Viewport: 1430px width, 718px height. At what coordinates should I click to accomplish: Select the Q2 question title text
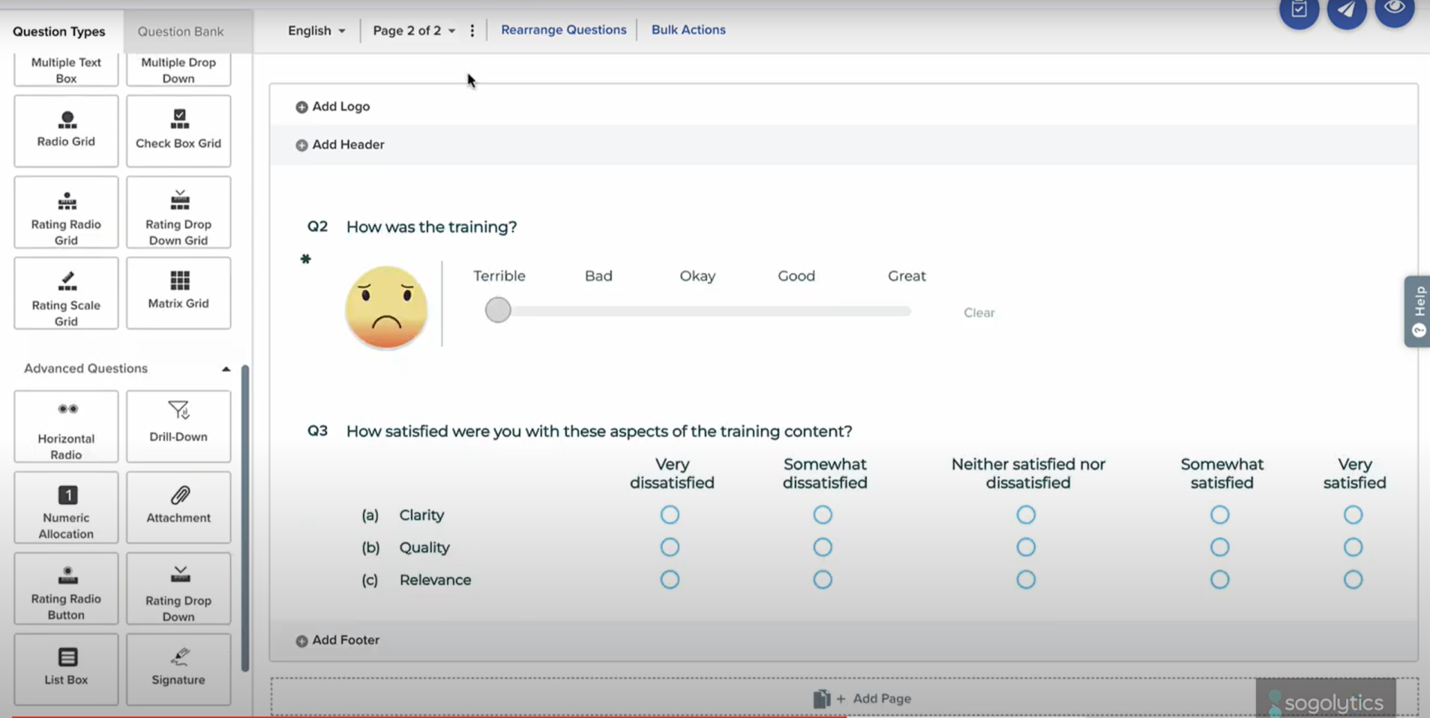432,227
